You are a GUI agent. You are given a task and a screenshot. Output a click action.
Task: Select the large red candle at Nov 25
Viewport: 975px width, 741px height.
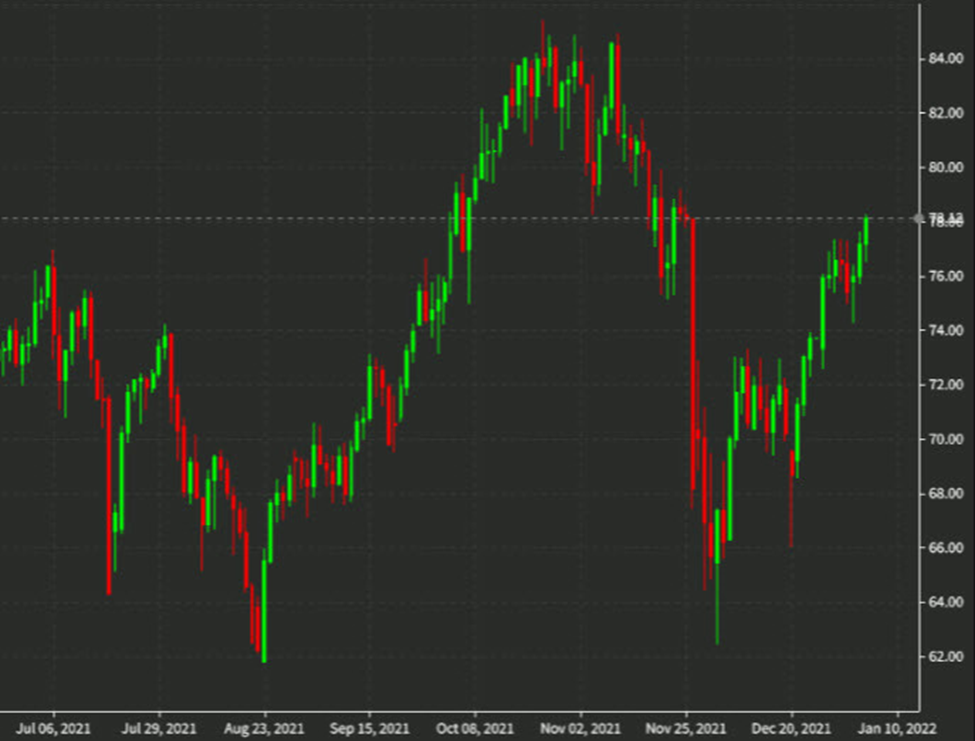[693, 354]
